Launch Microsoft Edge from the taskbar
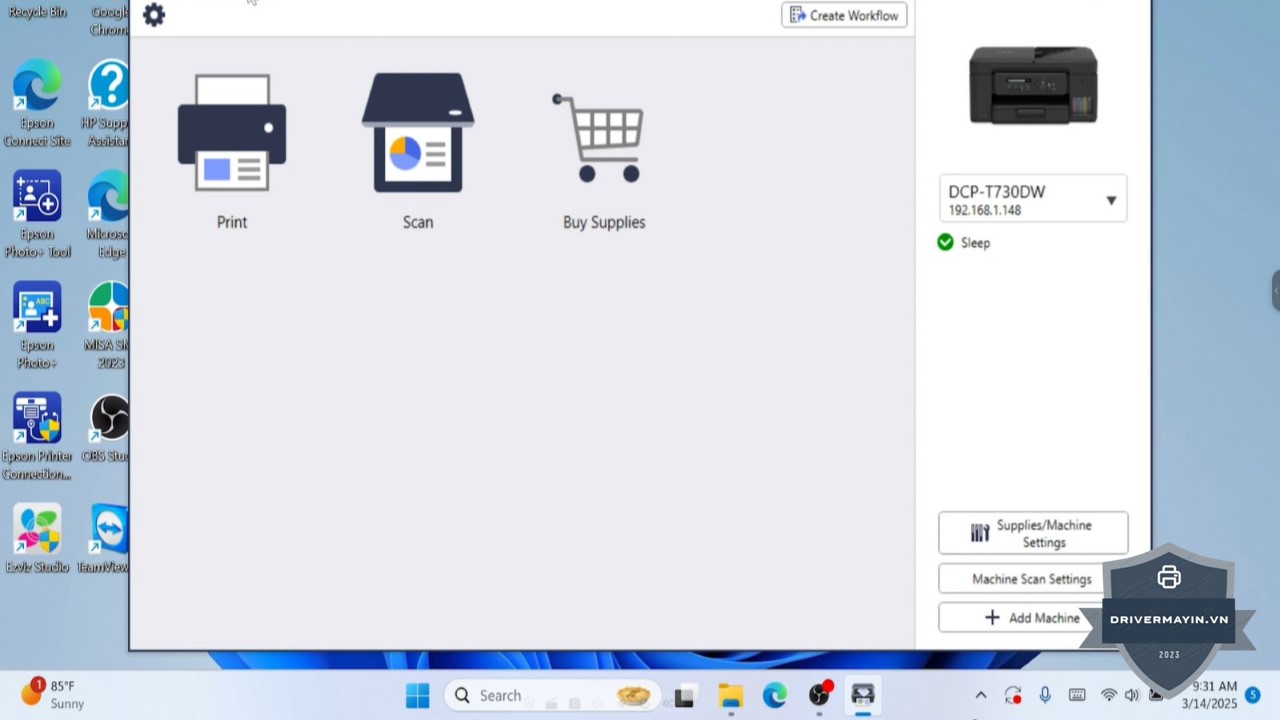The height and width of the screenshot is (720, 1280). 775,695
